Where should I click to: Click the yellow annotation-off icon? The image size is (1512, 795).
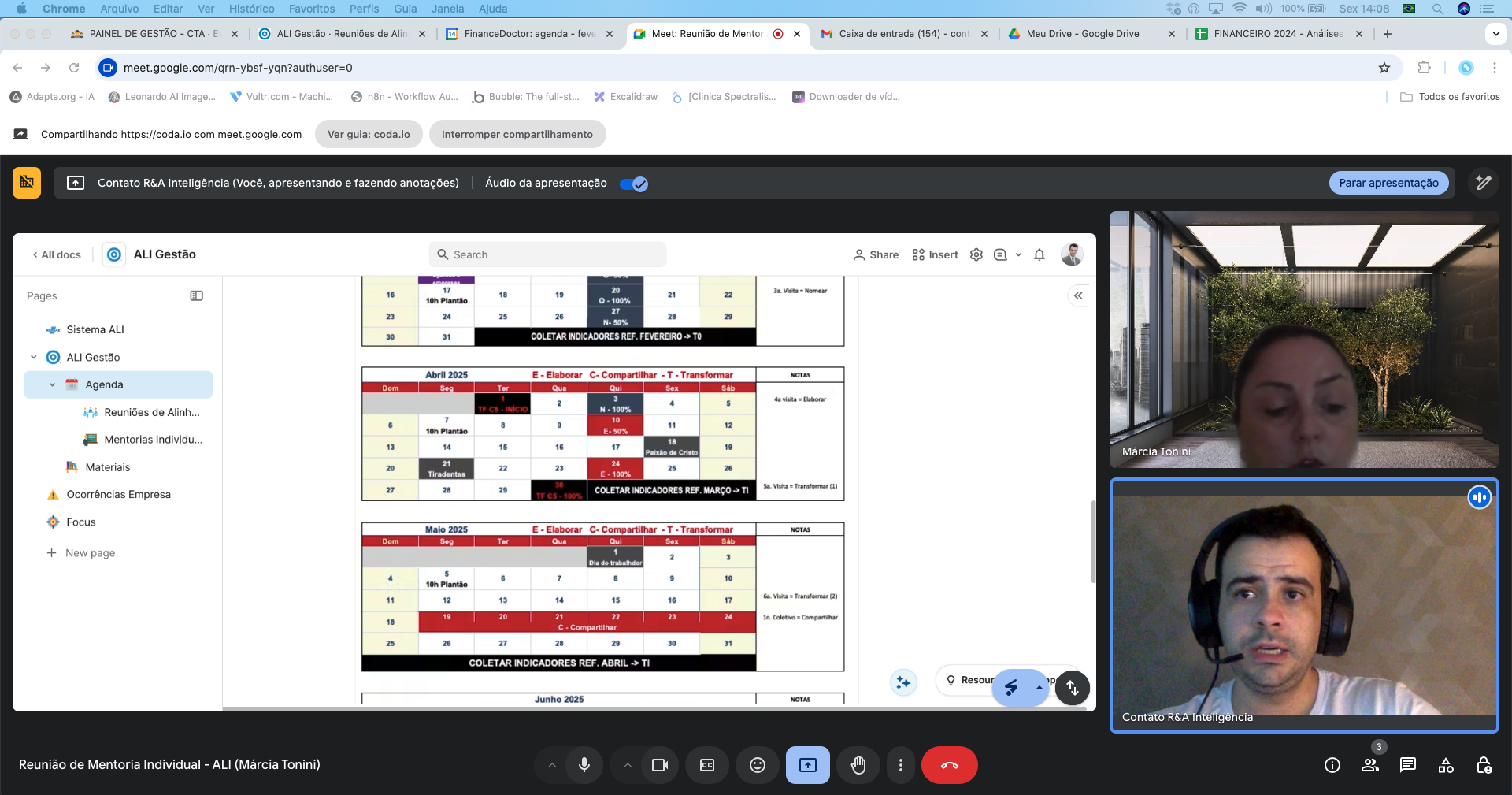point(27,183)
